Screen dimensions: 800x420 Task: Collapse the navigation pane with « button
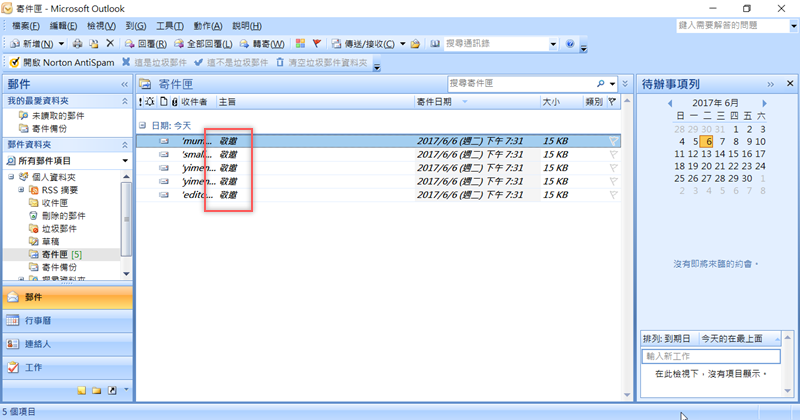[124, 84]
